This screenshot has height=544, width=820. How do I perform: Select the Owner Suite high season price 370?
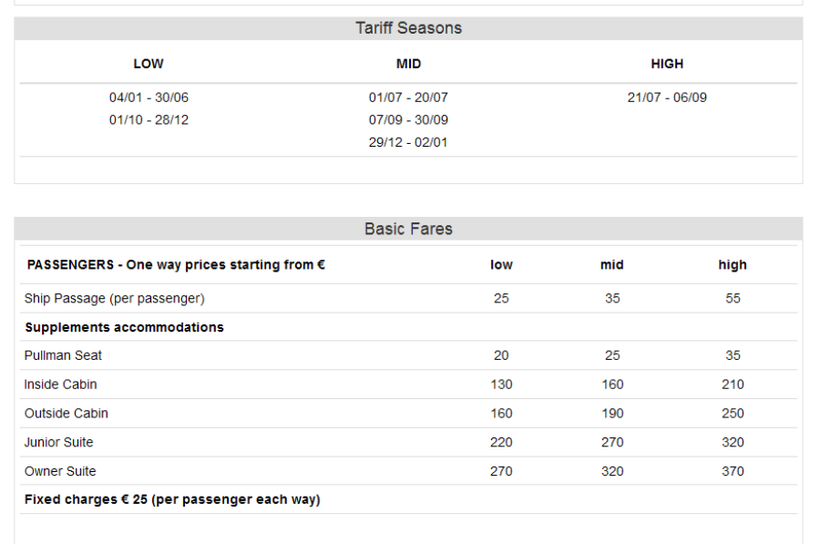point(732,471)
